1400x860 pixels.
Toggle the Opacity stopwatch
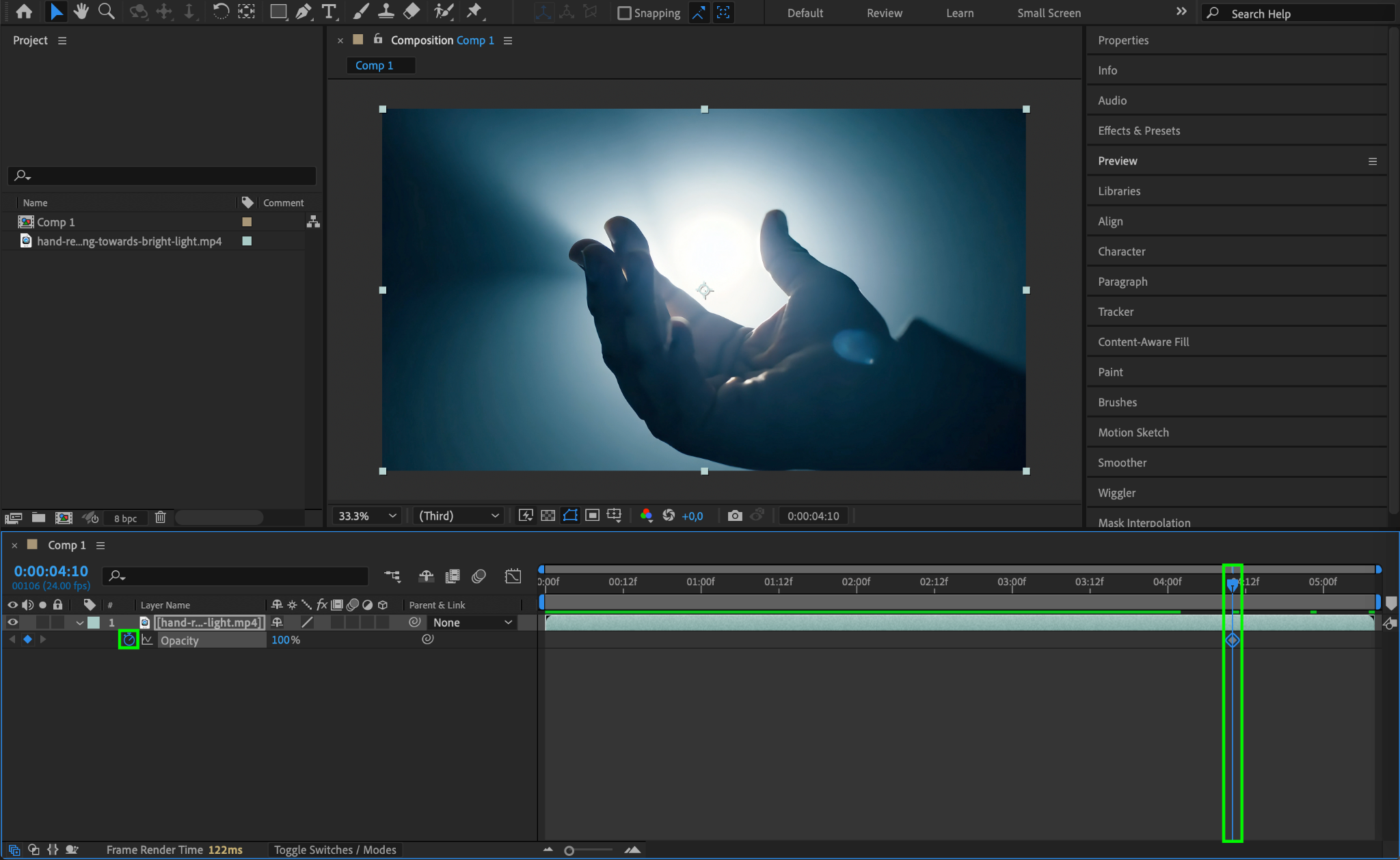click(129, 640)
